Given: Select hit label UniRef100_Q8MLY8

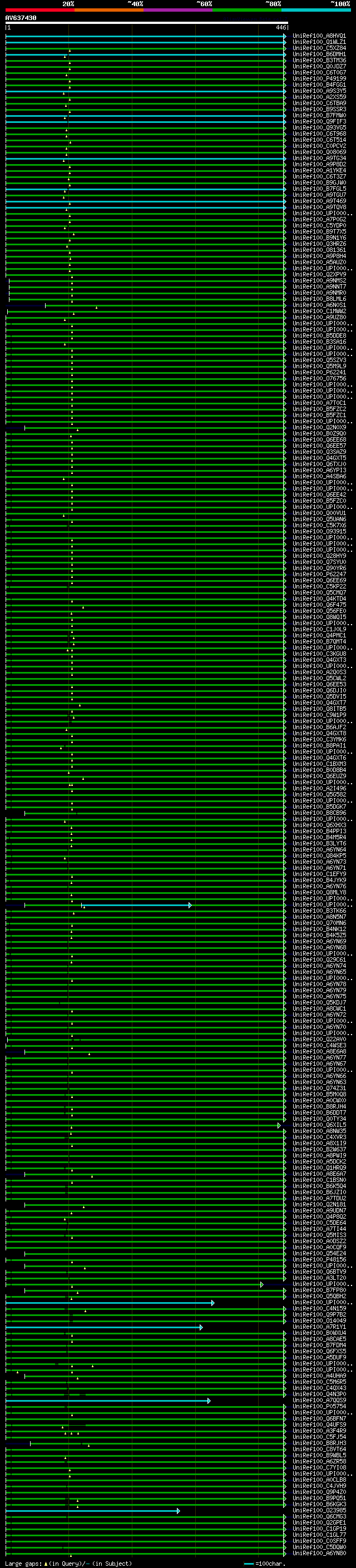Looking at the screenshot, I should pyautogui.click(x=319, y=892).
